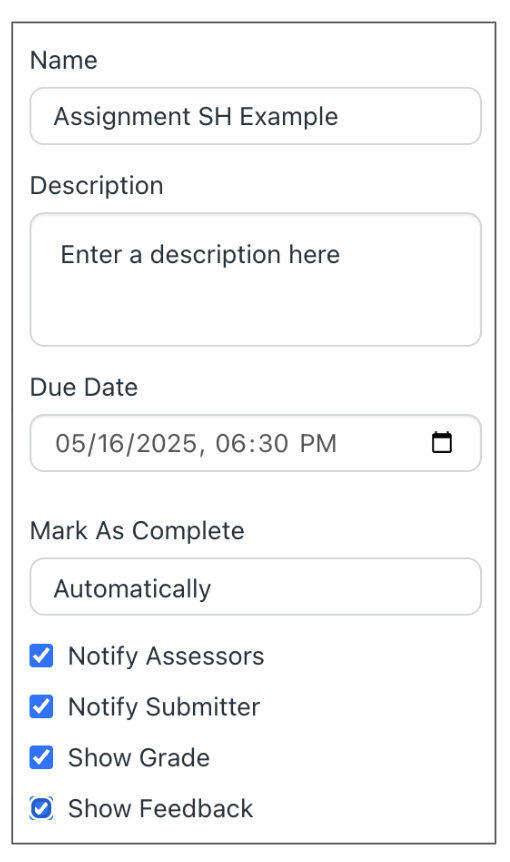510x862 pixels.
Task: Toggle the Notify Submitter checkbox
Action: pyautogui.click(x=41, y=706)
